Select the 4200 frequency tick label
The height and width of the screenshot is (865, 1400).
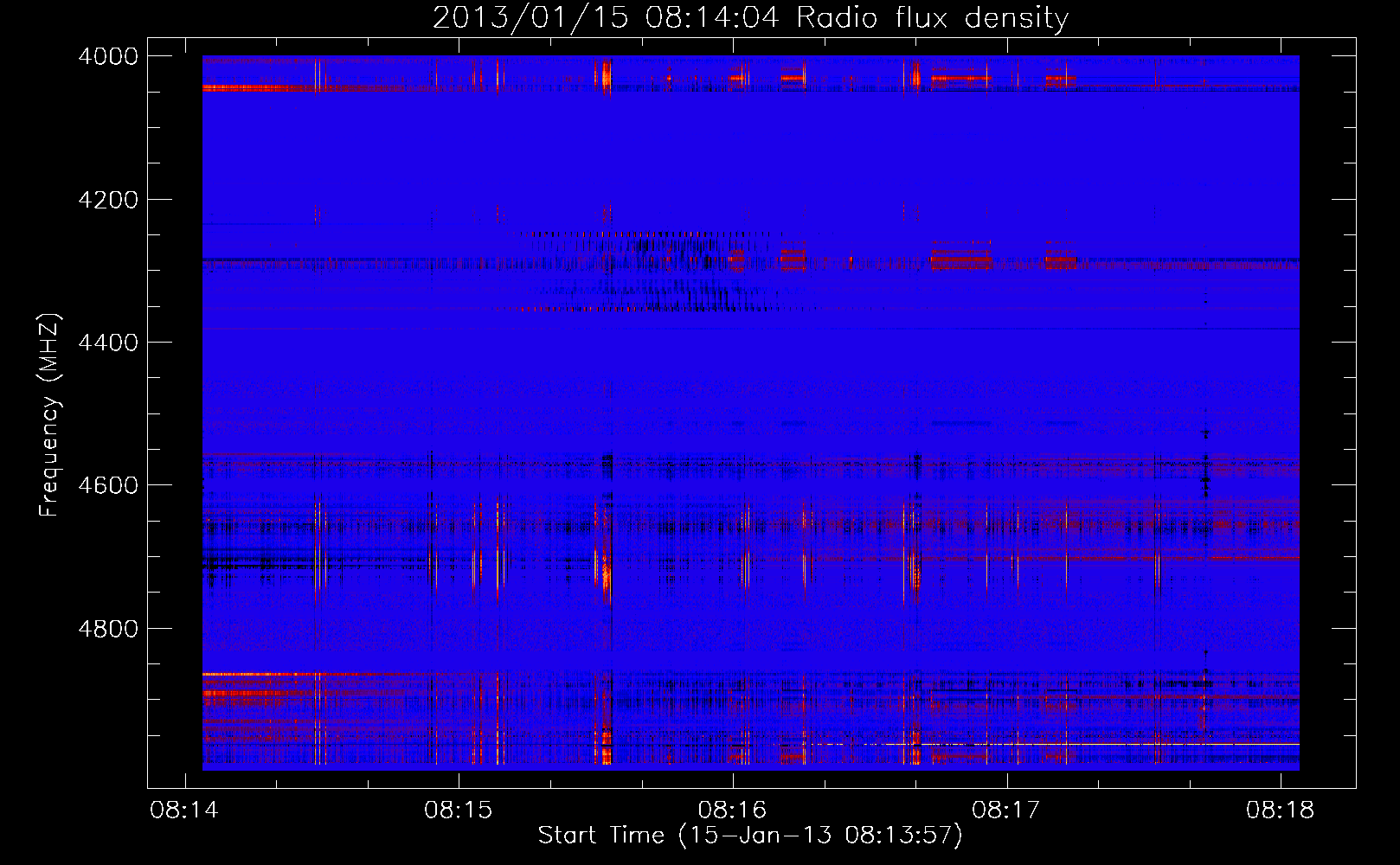click(x=108, y=200)
